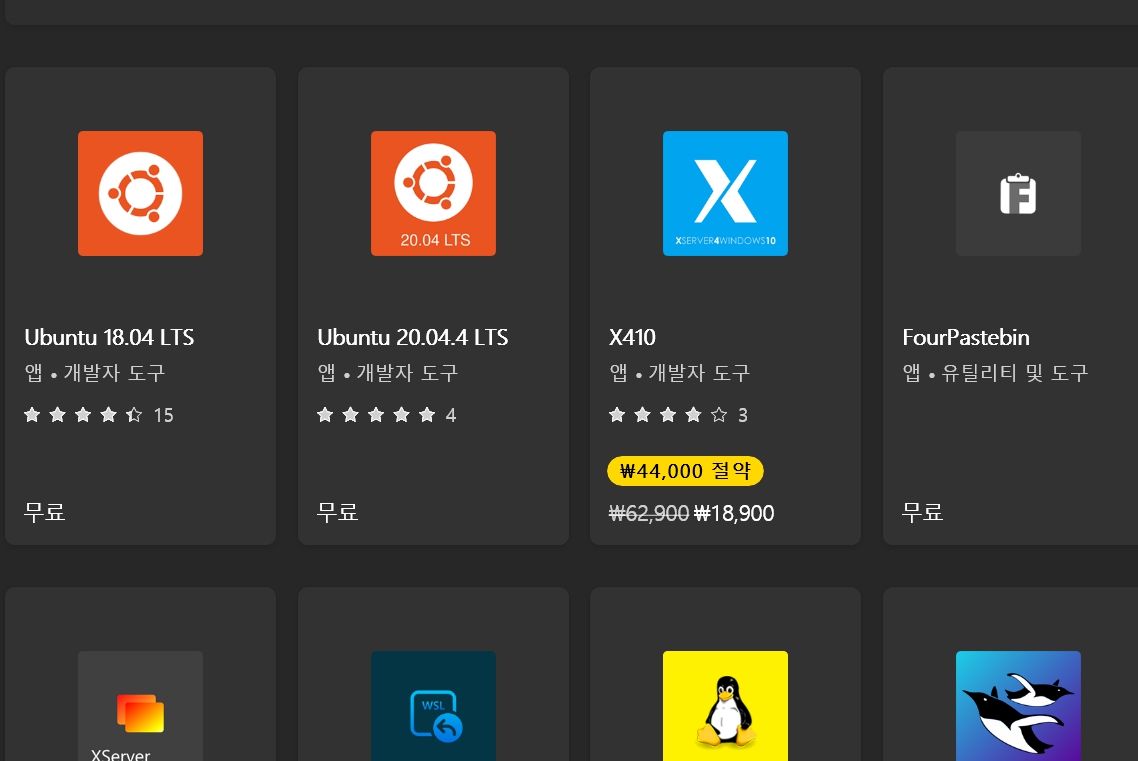Click 앱 • 개발자 도구 under Ubuntu 18.04 LTS
Screen dimensions: 1138x761
[x=95, y=373]
